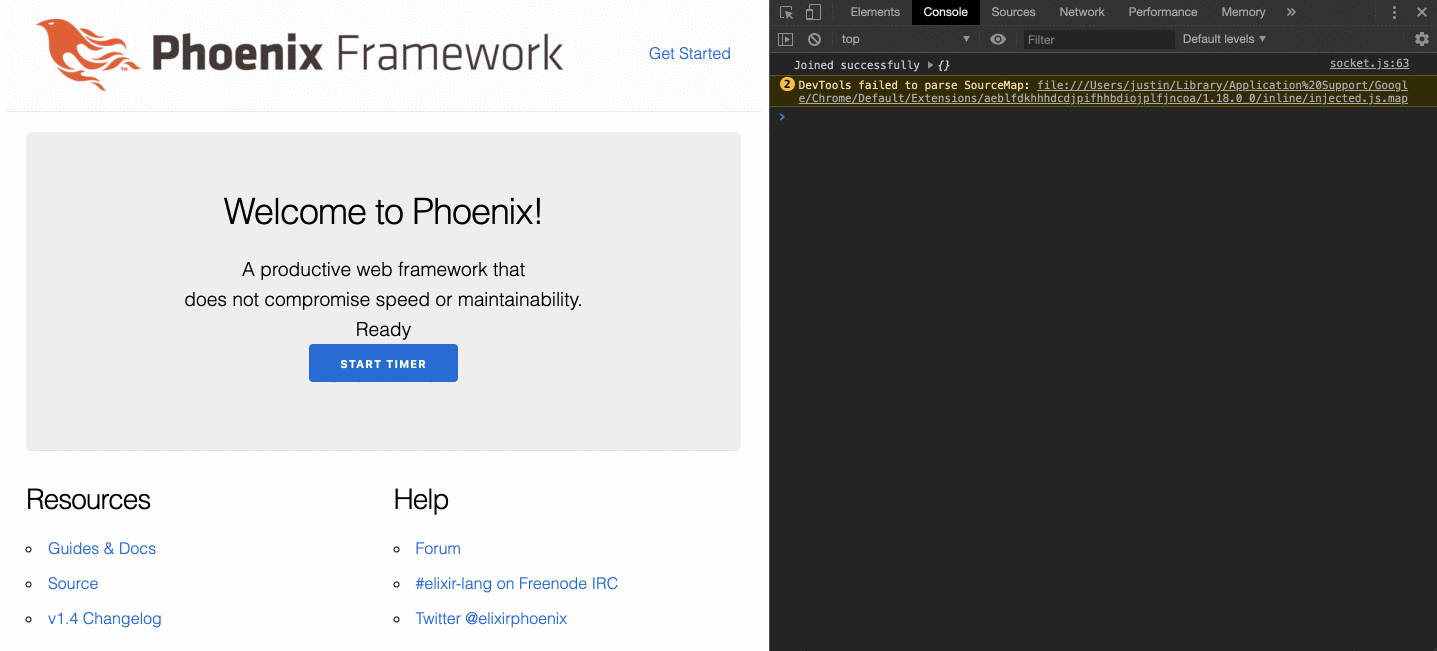
Task: Create live expression with the eye icon
Action: click(x=997, y=39)
